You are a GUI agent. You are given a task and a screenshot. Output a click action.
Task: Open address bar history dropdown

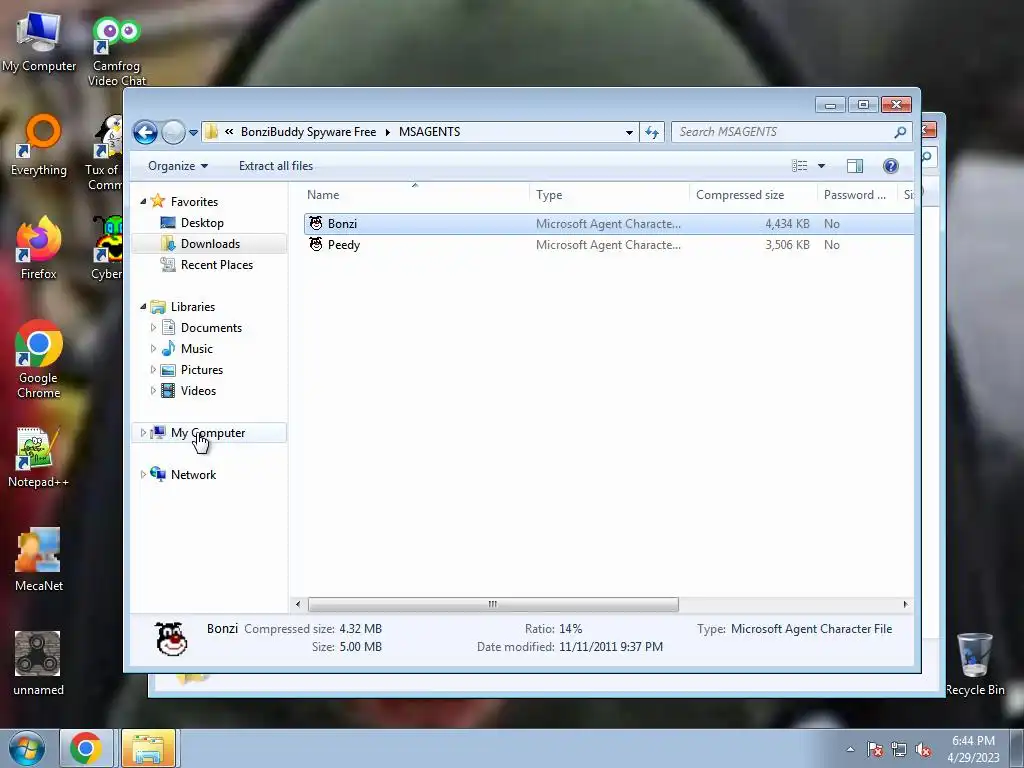[629, 133]
